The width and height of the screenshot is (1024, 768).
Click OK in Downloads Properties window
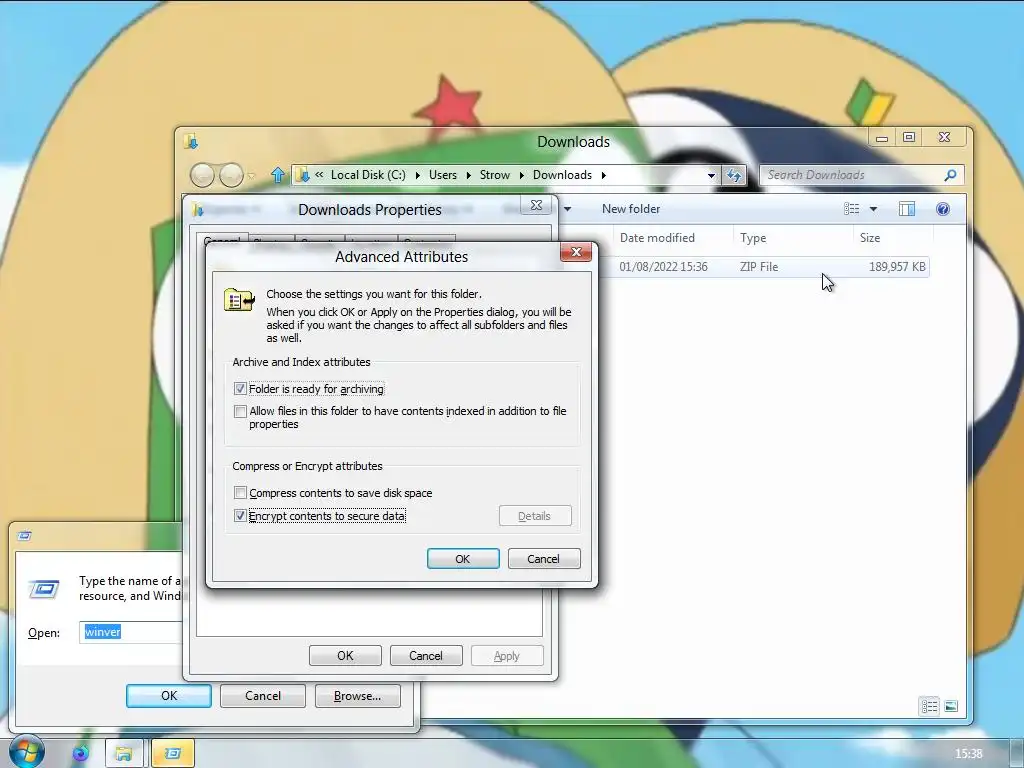345,656
